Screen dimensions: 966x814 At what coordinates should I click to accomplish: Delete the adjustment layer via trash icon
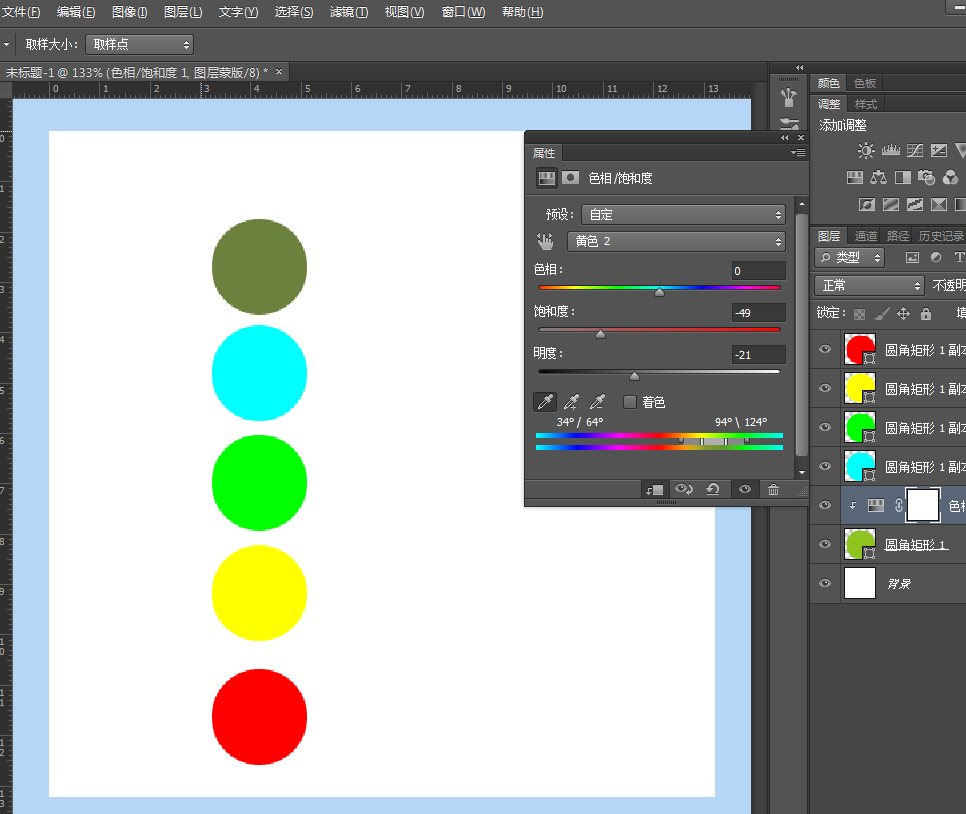773,489
